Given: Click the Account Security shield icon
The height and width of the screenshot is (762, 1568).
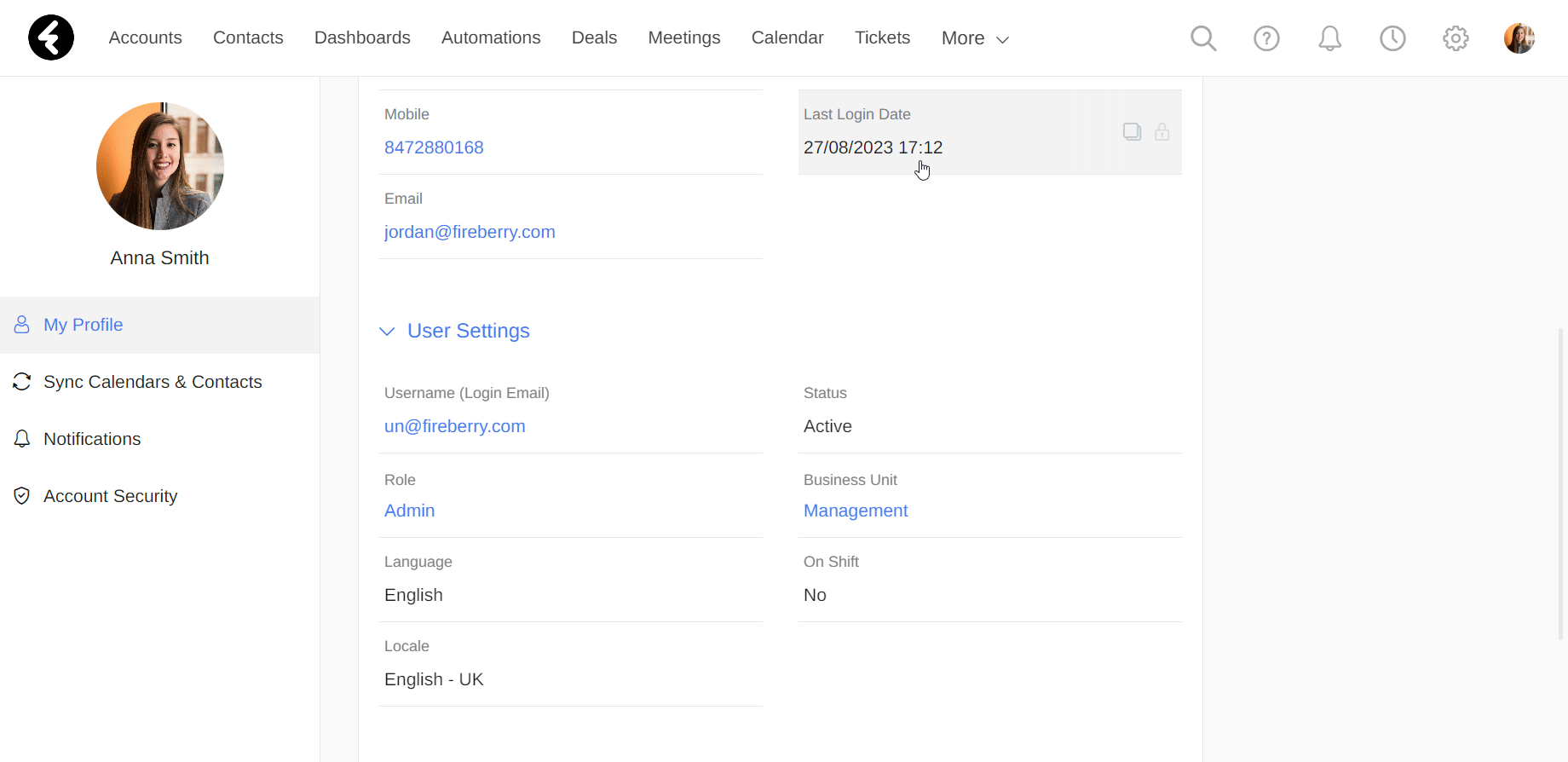Looking at the screenshot, I should [22, 496].
